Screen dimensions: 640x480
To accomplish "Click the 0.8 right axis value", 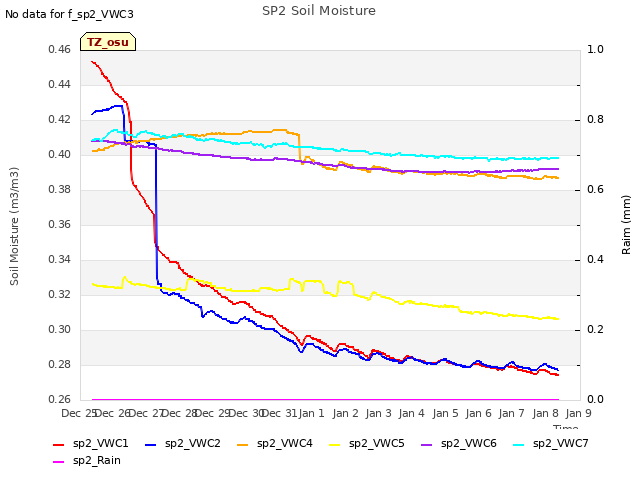I will pyautogui.click(x=595, y=120).
